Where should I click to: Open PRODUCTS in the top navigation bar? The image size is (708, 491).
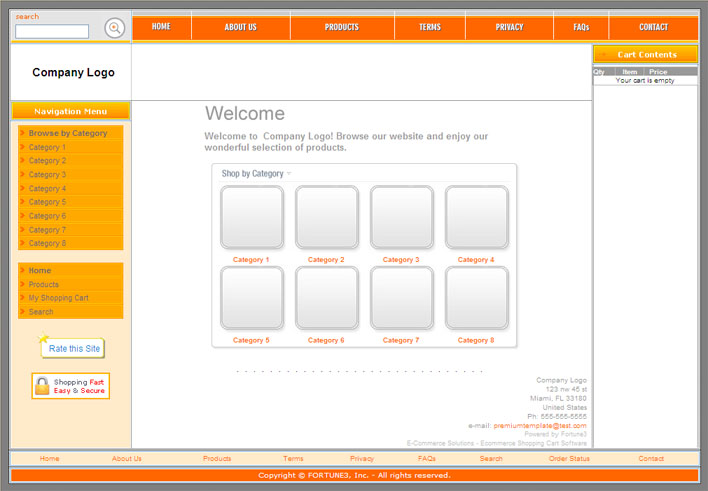tap(341, 27)
